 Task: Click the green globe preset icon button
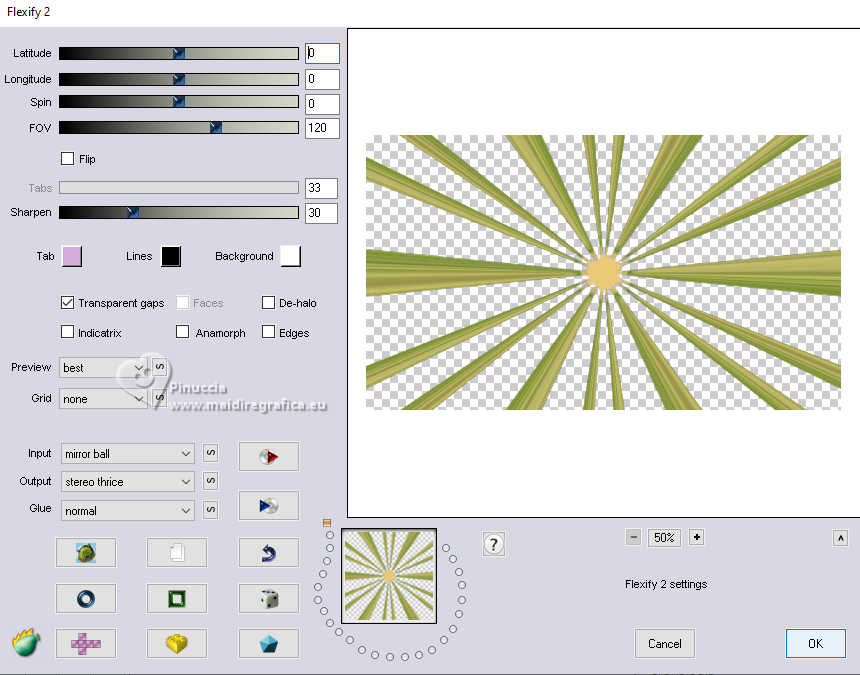coord(86,552)
